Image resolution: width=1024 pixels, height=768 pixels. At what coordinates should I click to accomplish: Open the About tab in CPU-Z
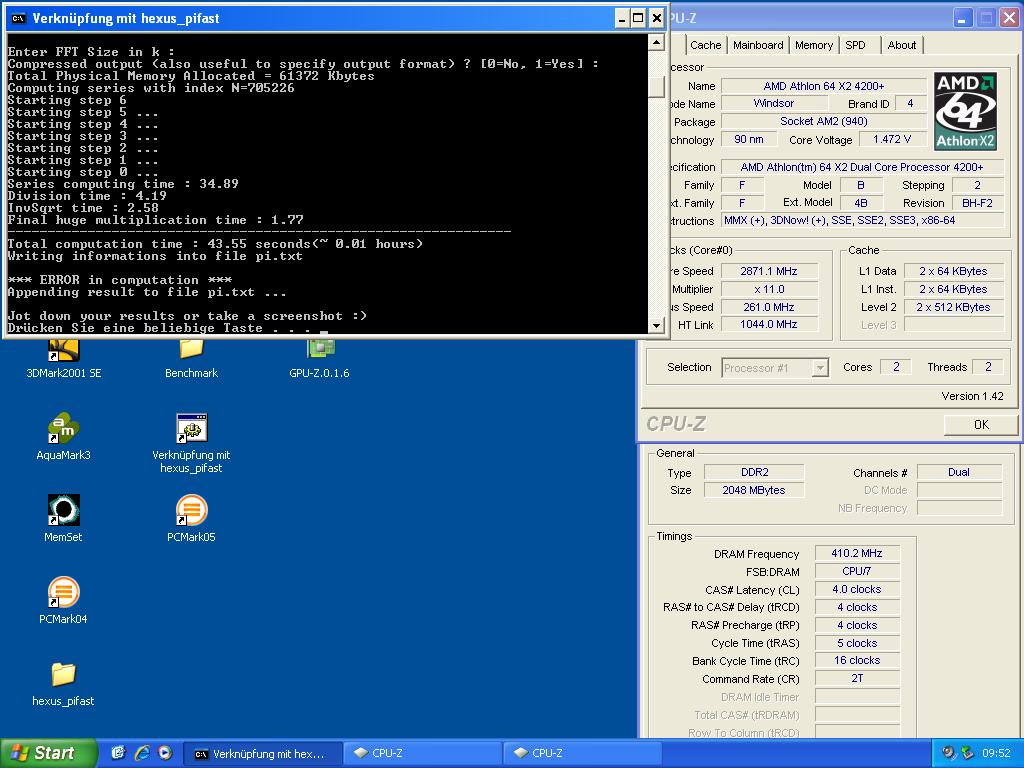tap(901, 45)
